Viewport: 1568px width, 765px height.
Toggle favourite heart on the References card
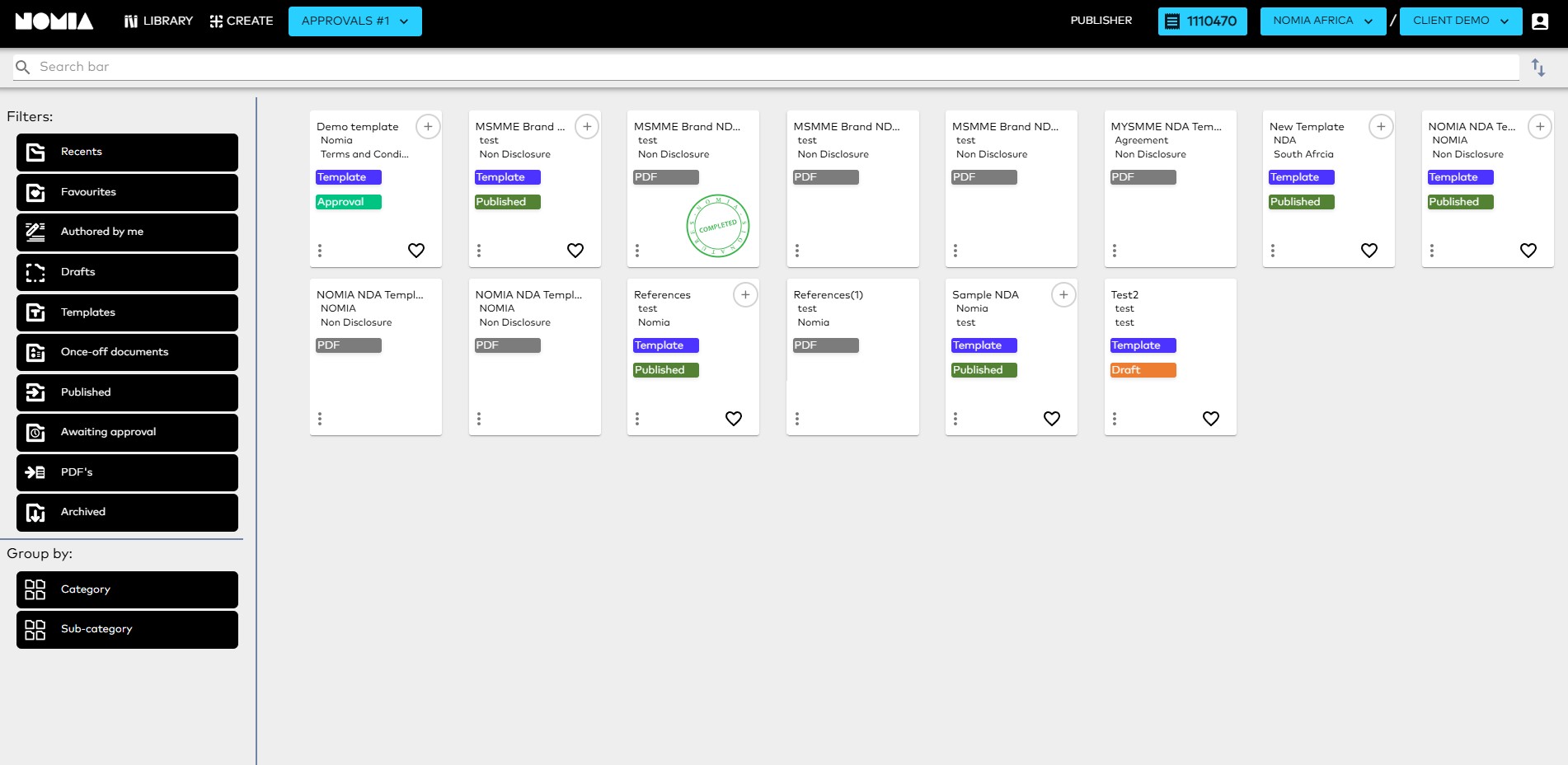pyautogui.click(x=734, y=419)
